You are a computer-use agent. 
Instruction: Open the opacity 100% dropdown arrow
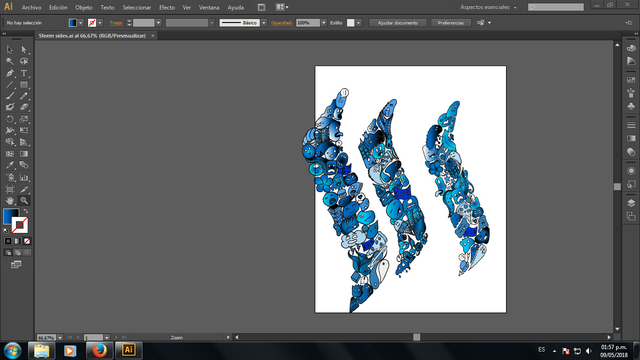[x=324, y=23]
